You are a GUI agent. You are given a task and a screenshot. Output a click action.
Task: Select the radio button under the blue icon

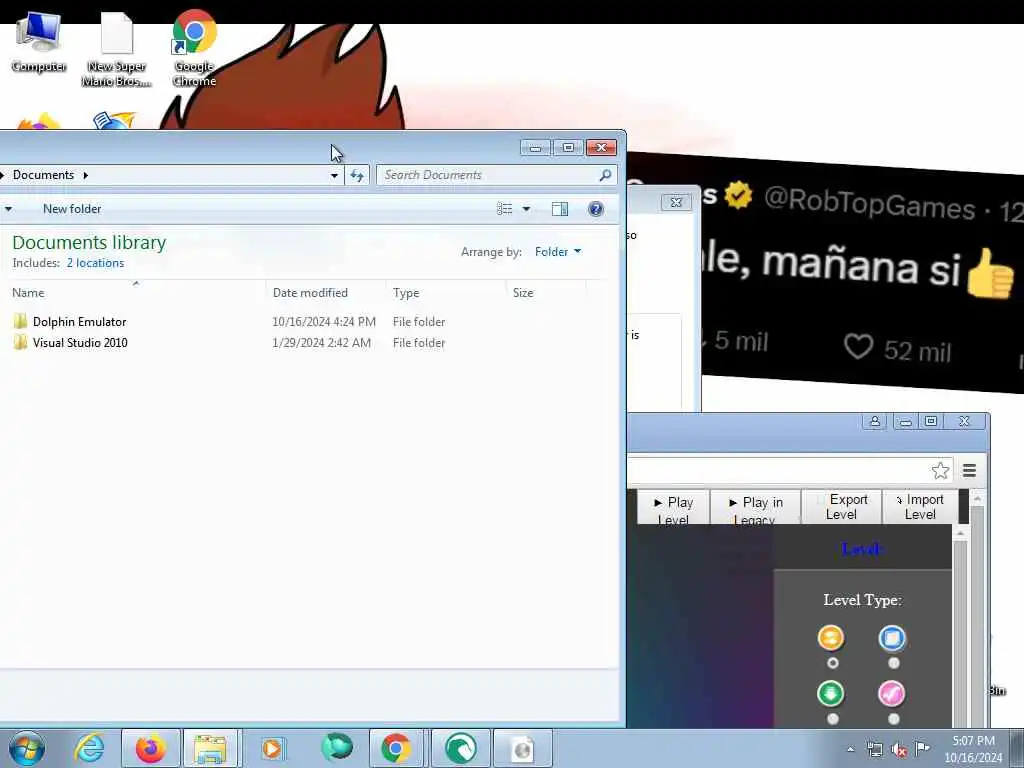pos(893,663)
